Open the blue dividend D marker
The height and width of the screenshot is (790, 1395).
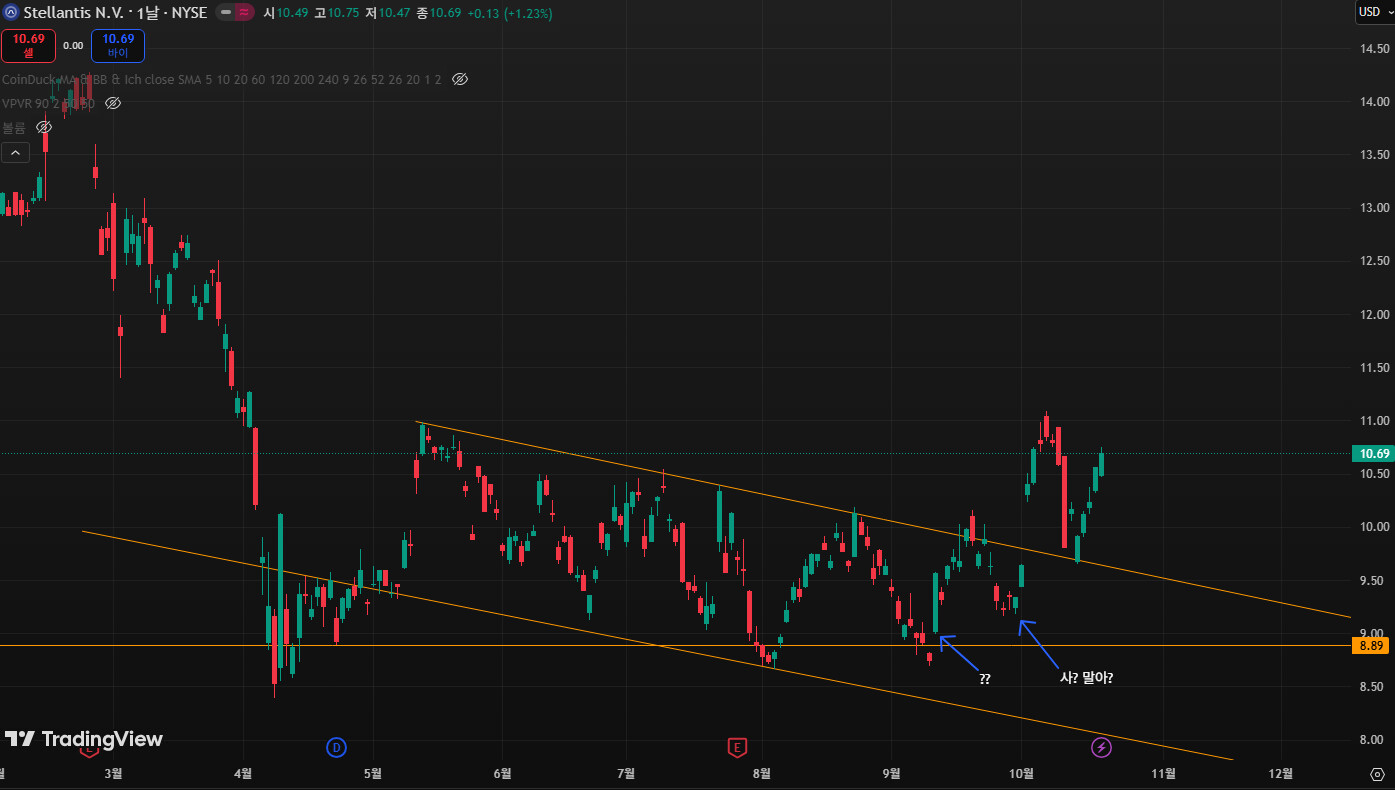point(337,747)
